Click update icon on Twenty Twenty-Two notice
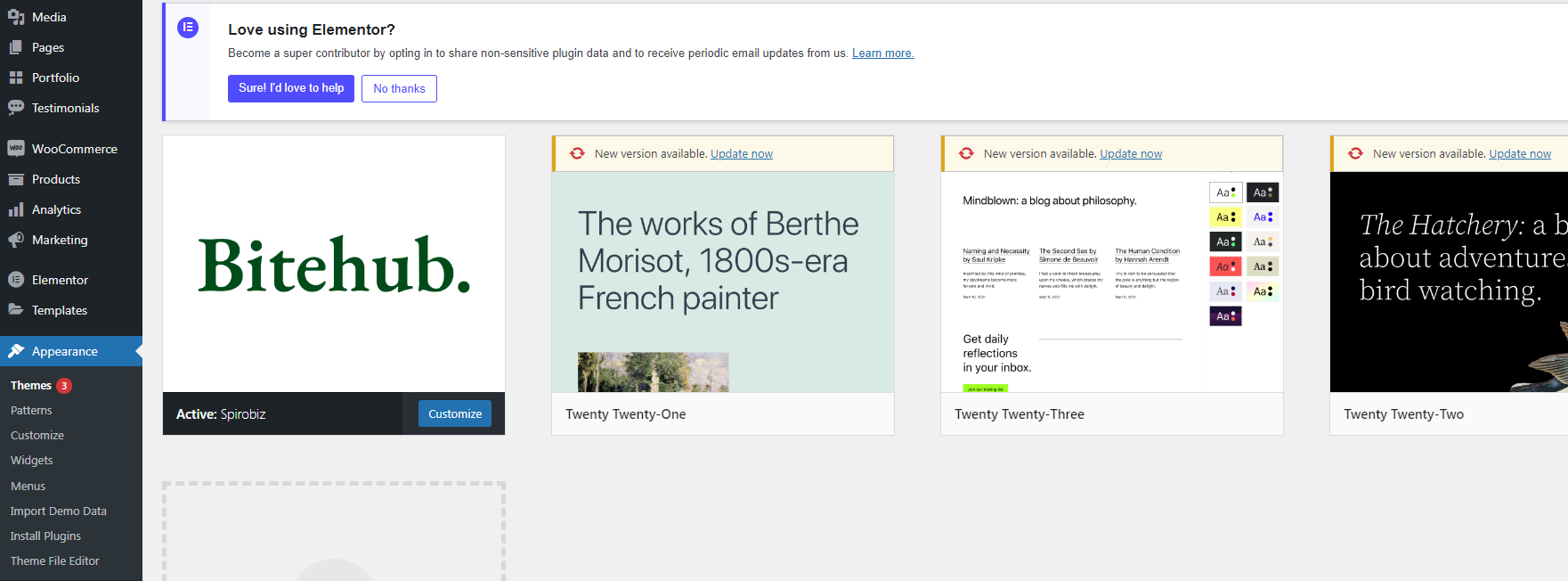The width and height of the screenshot is (1568, 581). (x=1355, y=153)
